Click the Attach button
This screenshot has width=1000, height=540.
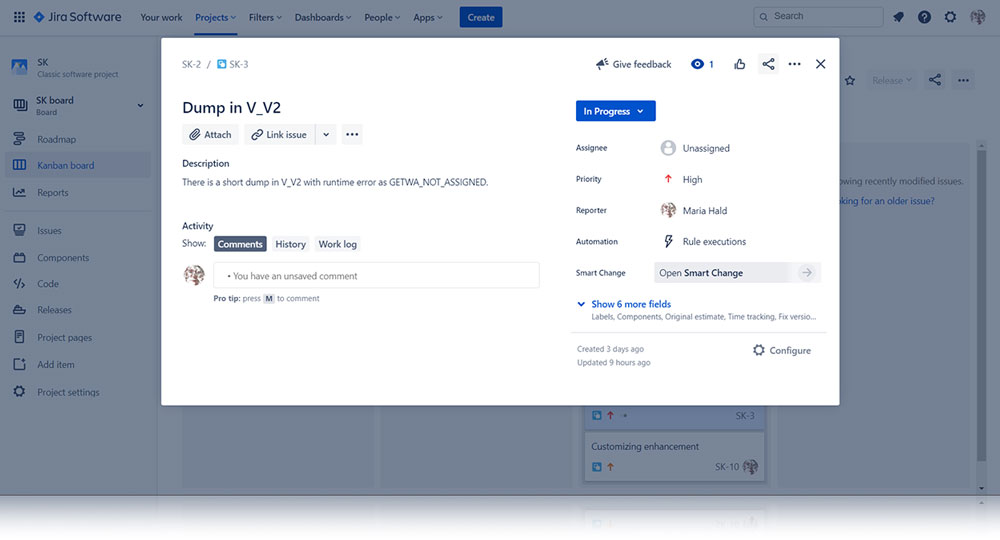point(210,135)
